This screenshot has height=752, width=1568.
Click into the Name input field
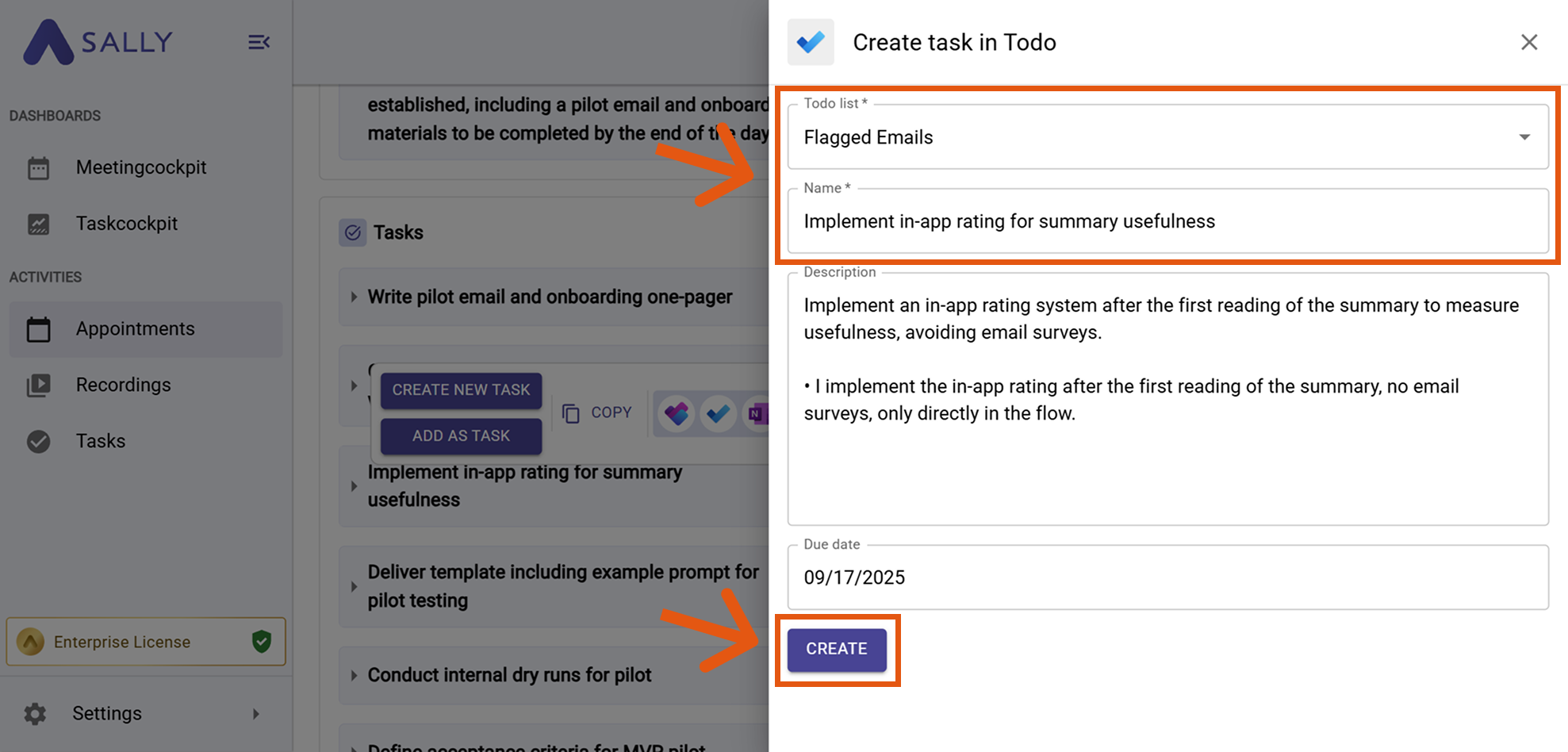coord(1167,221)
